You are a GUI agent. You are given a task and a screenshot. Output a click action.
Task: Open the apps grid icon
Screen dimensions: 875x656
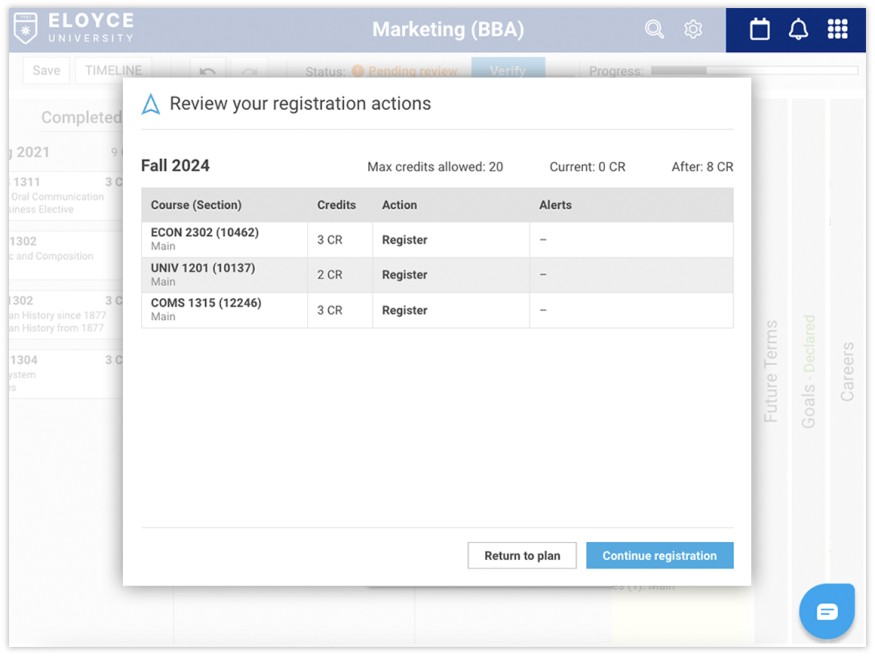click(837, 29)
